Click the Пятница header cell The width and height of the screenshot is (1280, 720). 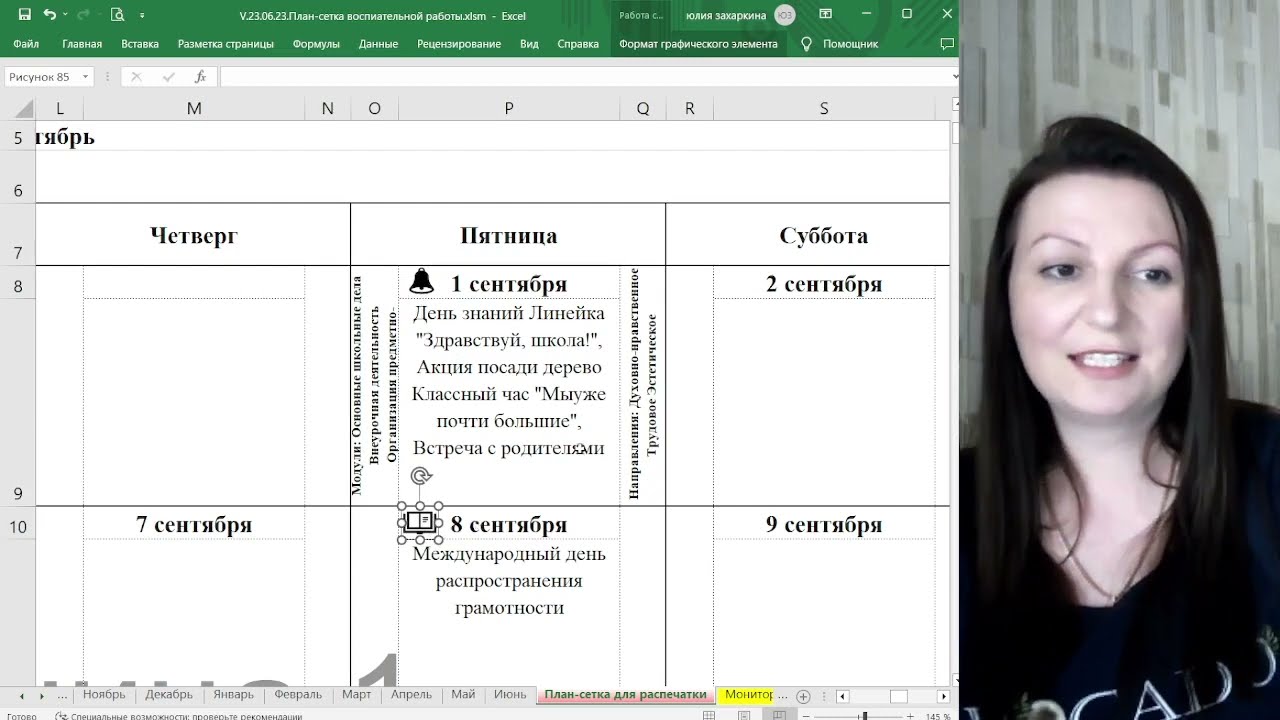(x=508, y=235)
